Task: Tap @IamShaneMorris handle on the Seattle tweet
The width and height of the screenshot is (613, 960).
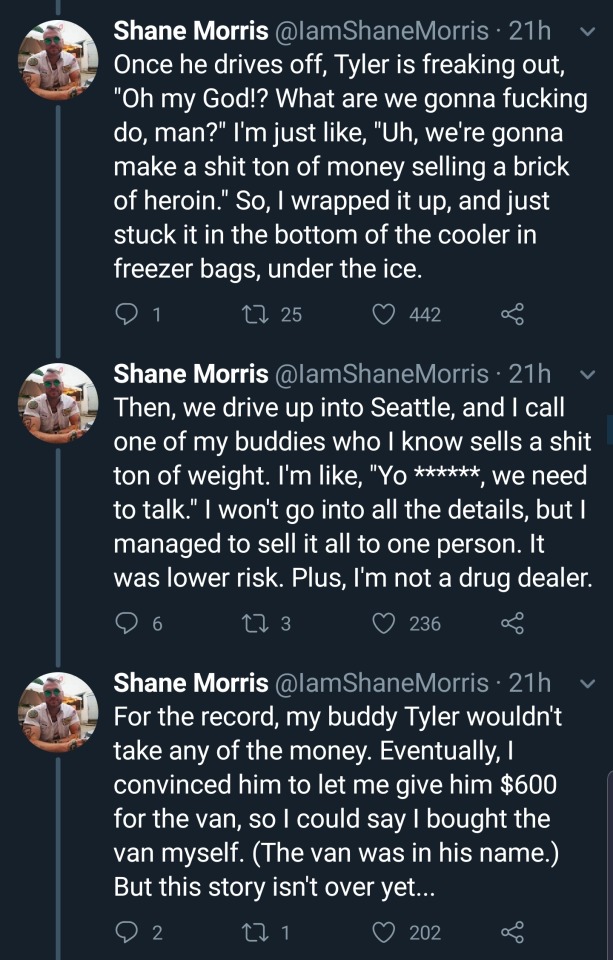Action: 381,374
